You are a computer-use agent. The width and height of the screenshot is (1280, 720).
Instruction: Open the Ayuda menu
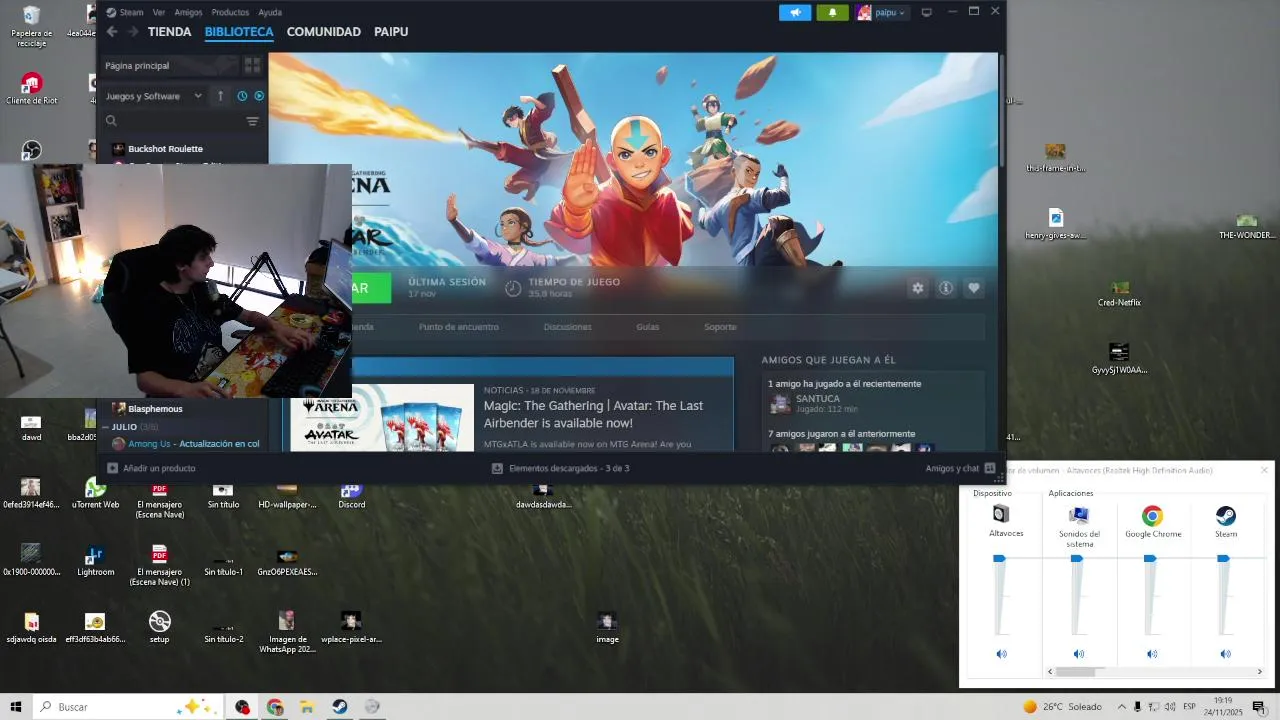[270, 12]
